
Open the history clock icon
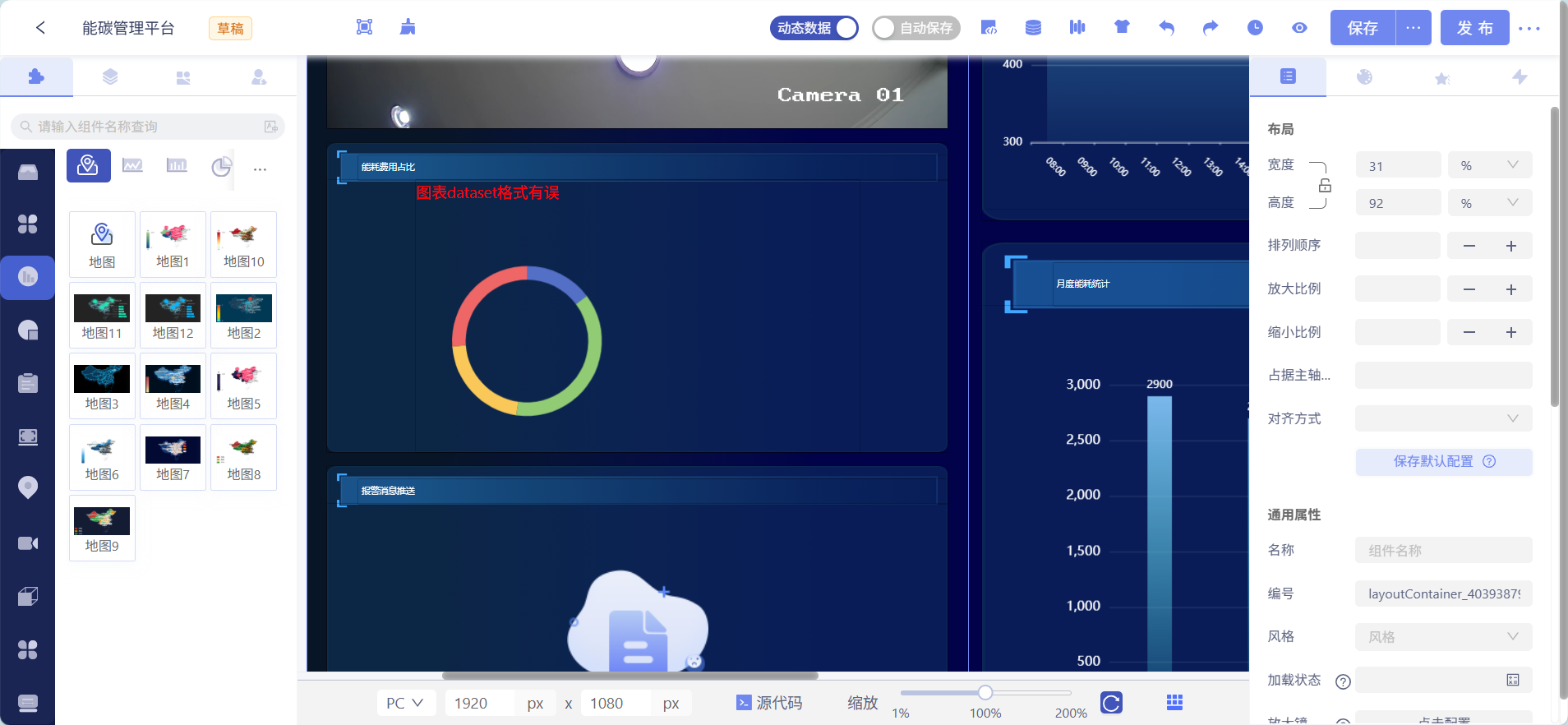coord(1255,28)
